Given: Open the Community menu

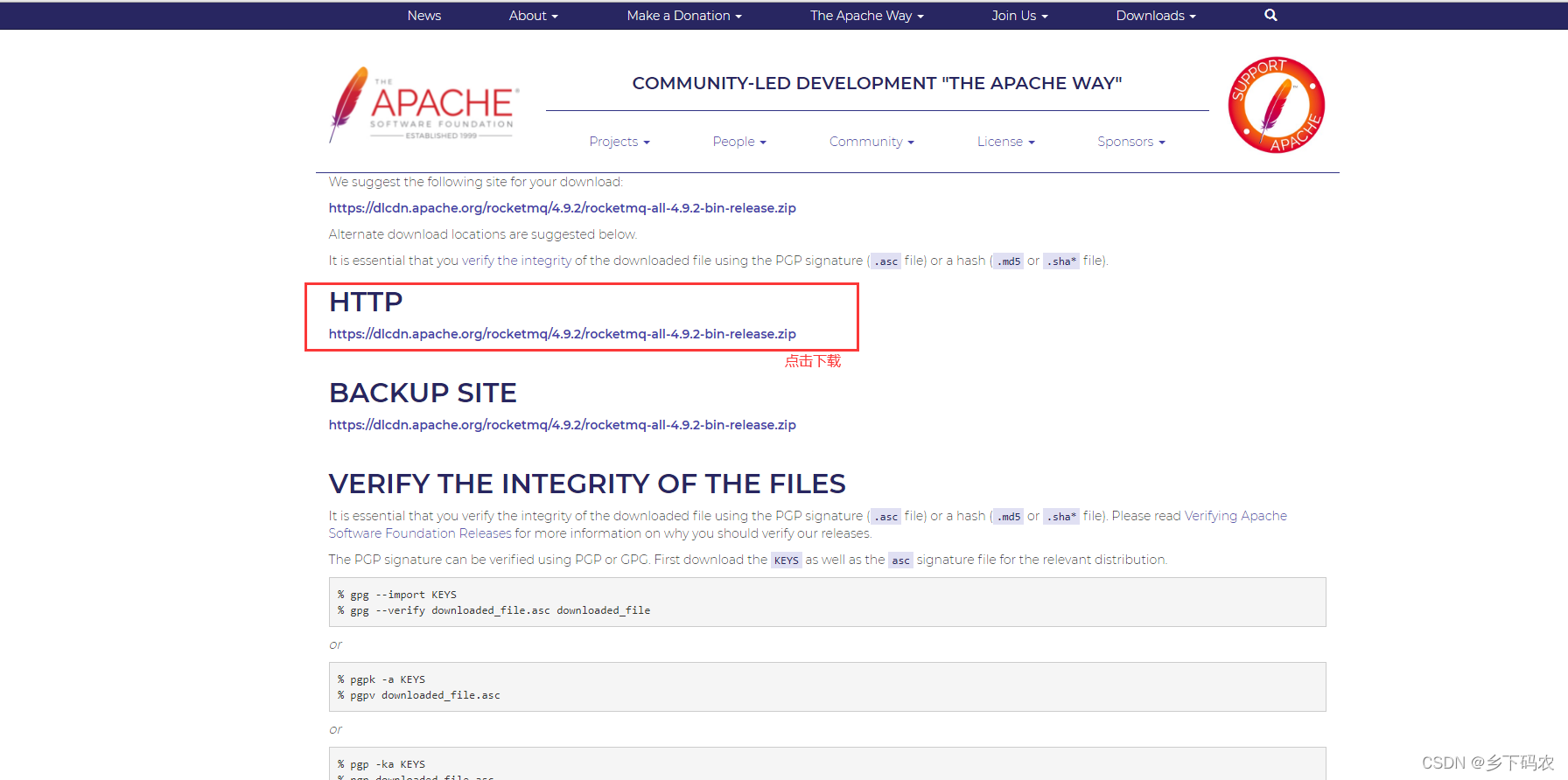Looking at the screenshot, I should 871,142.
